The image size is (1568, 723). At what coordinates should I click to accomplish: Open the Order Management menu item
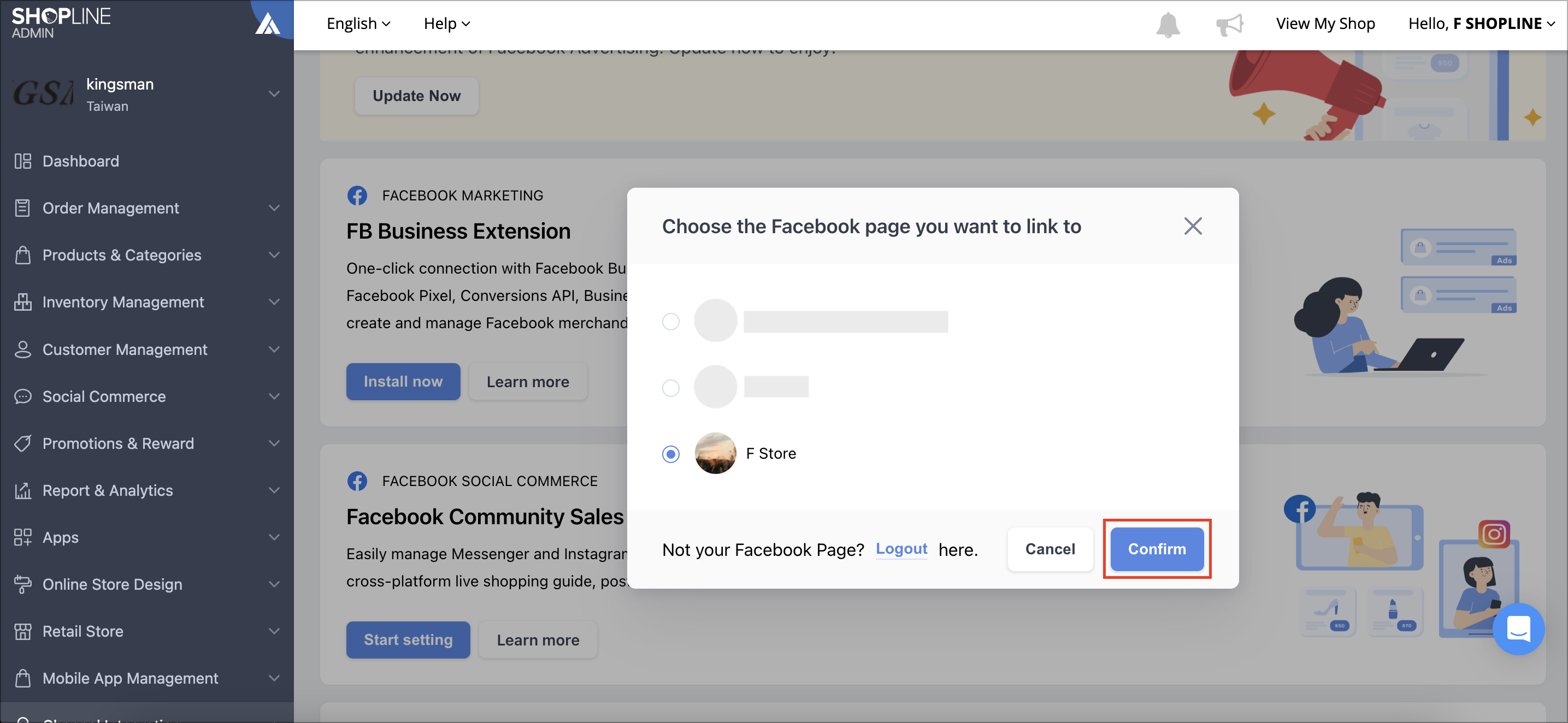[147, 208]
